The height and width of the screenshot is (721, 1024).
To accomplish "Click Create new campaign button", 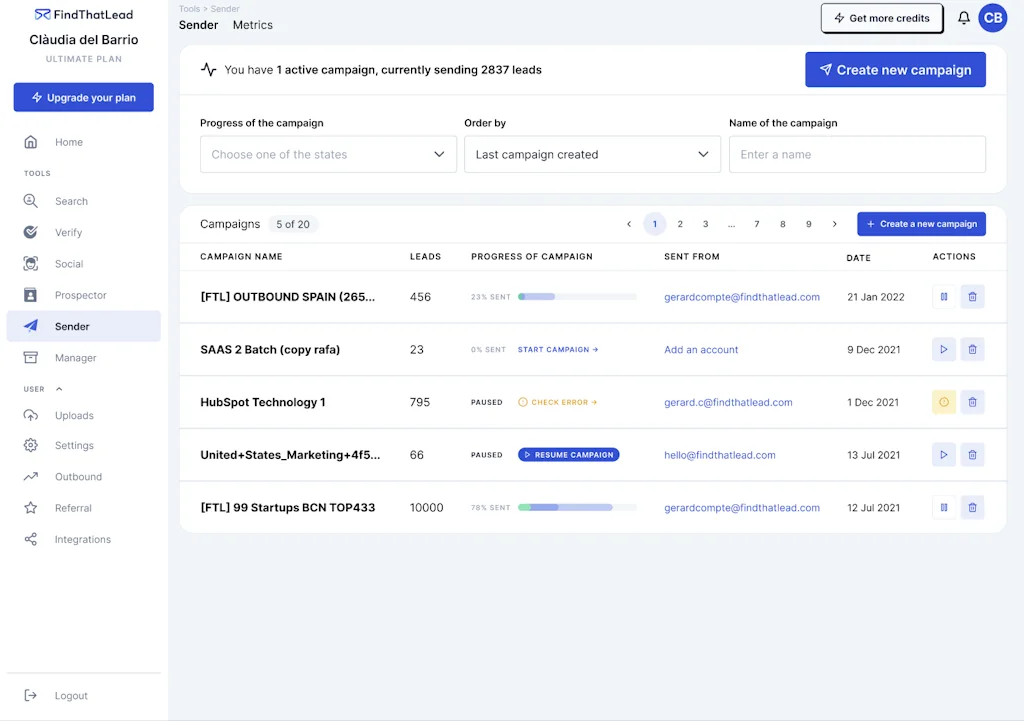I will (x=895, y=69).
